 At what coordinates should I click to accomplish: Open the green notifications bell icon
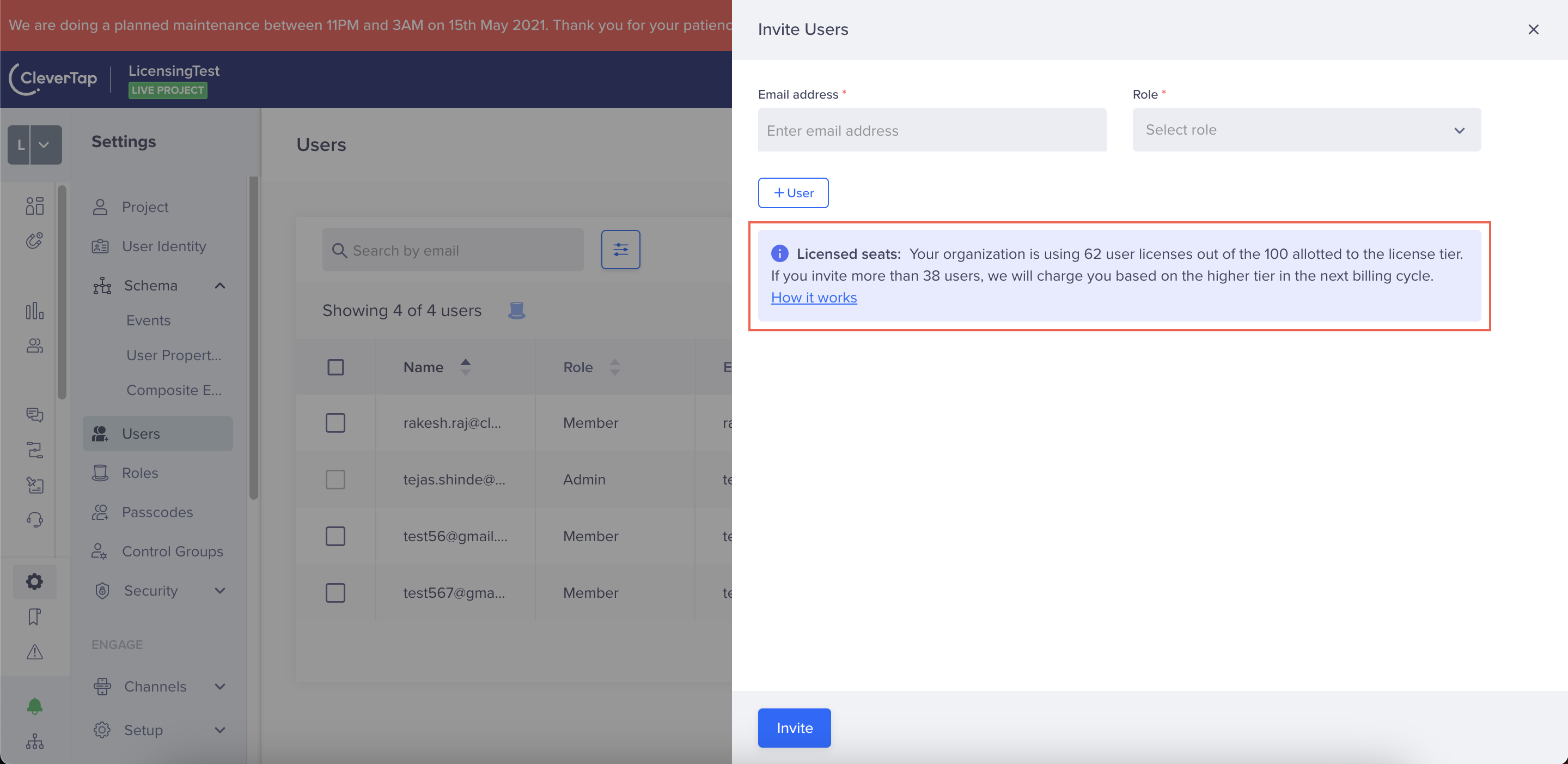35,706
